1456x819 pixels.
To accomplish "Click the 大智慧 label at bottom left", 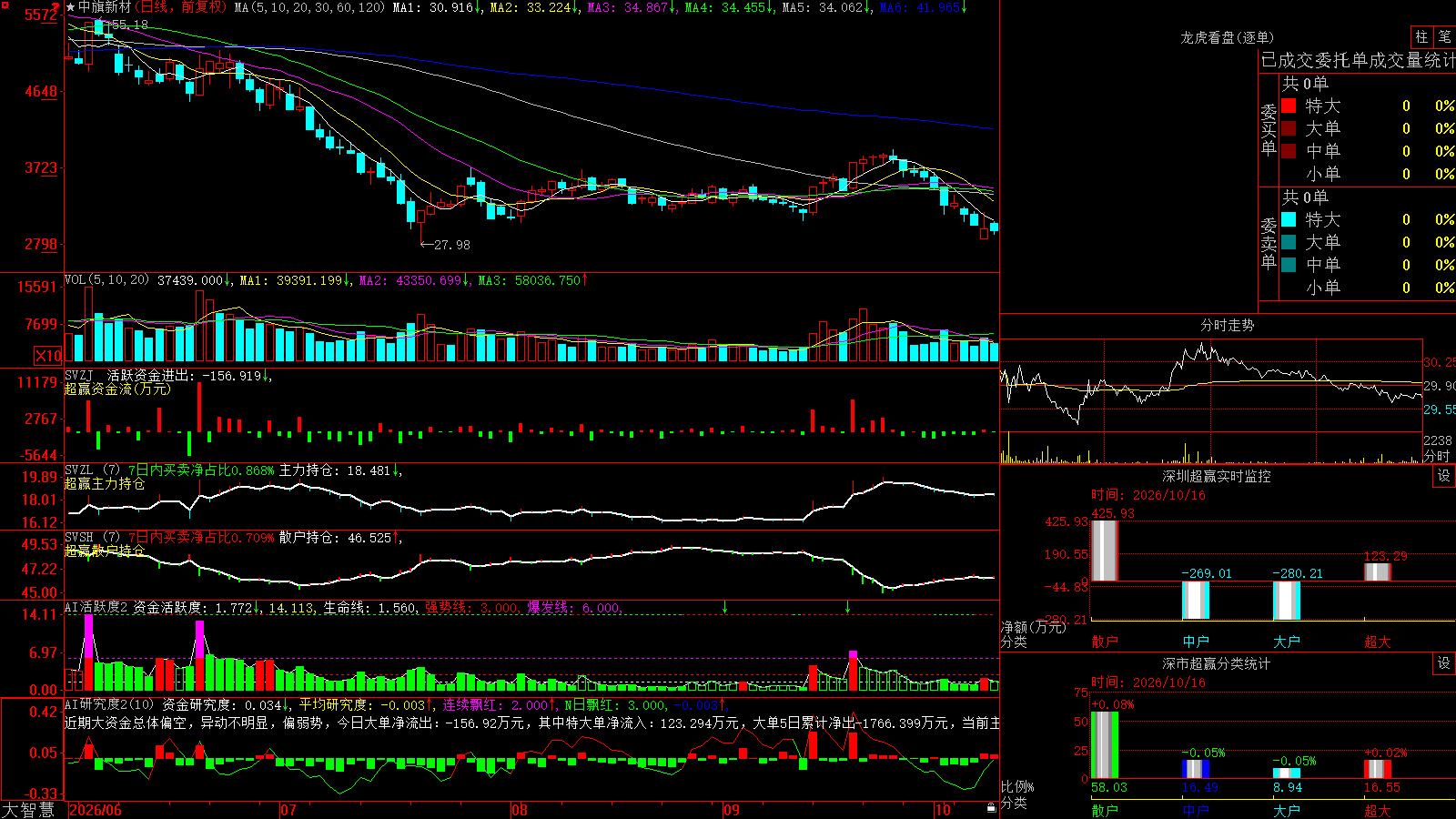I will click(x=28, y=810).
